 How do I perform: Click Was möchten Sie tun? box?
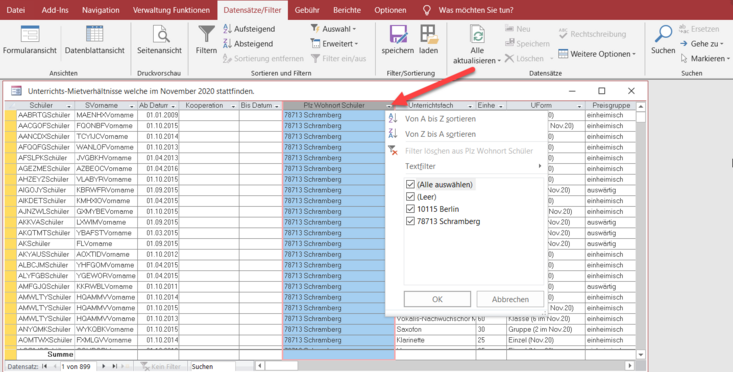click(475, 10)
